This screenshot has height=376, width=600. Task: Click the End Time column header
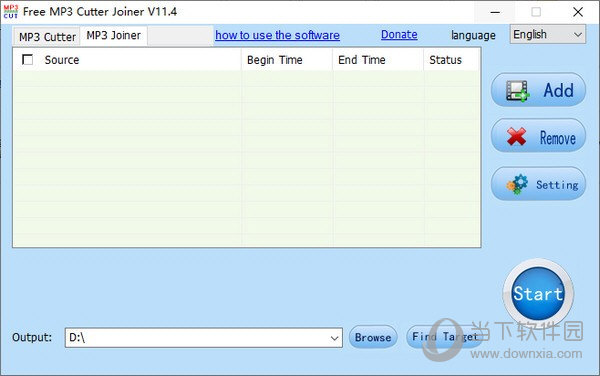tap(378, 60)
